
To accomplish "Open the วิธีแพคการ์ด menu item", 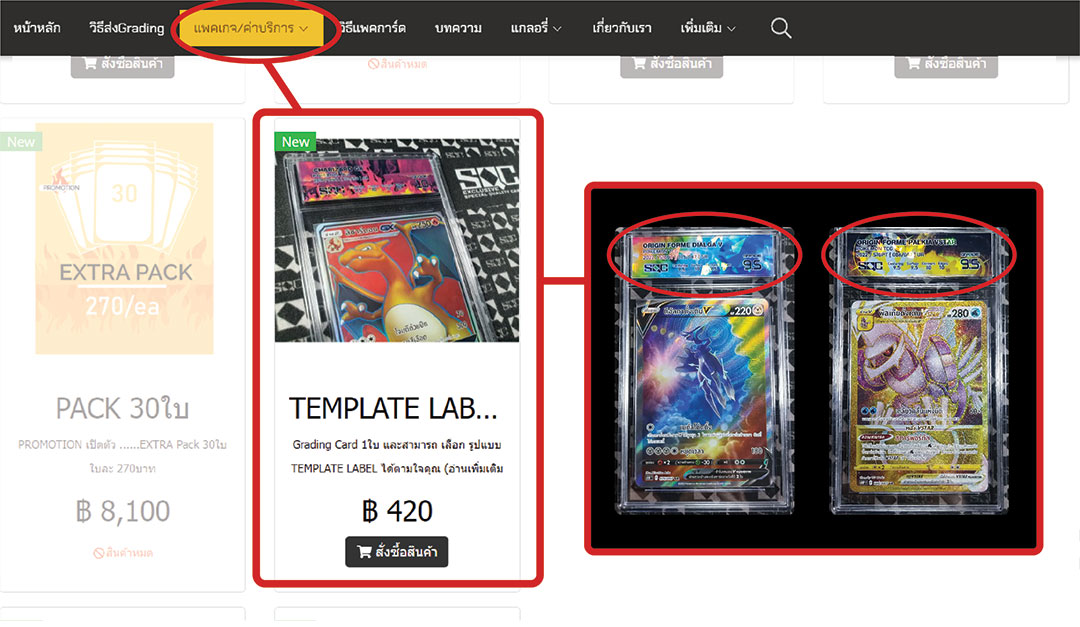I will pyautogui.click(x=372, y=28).
